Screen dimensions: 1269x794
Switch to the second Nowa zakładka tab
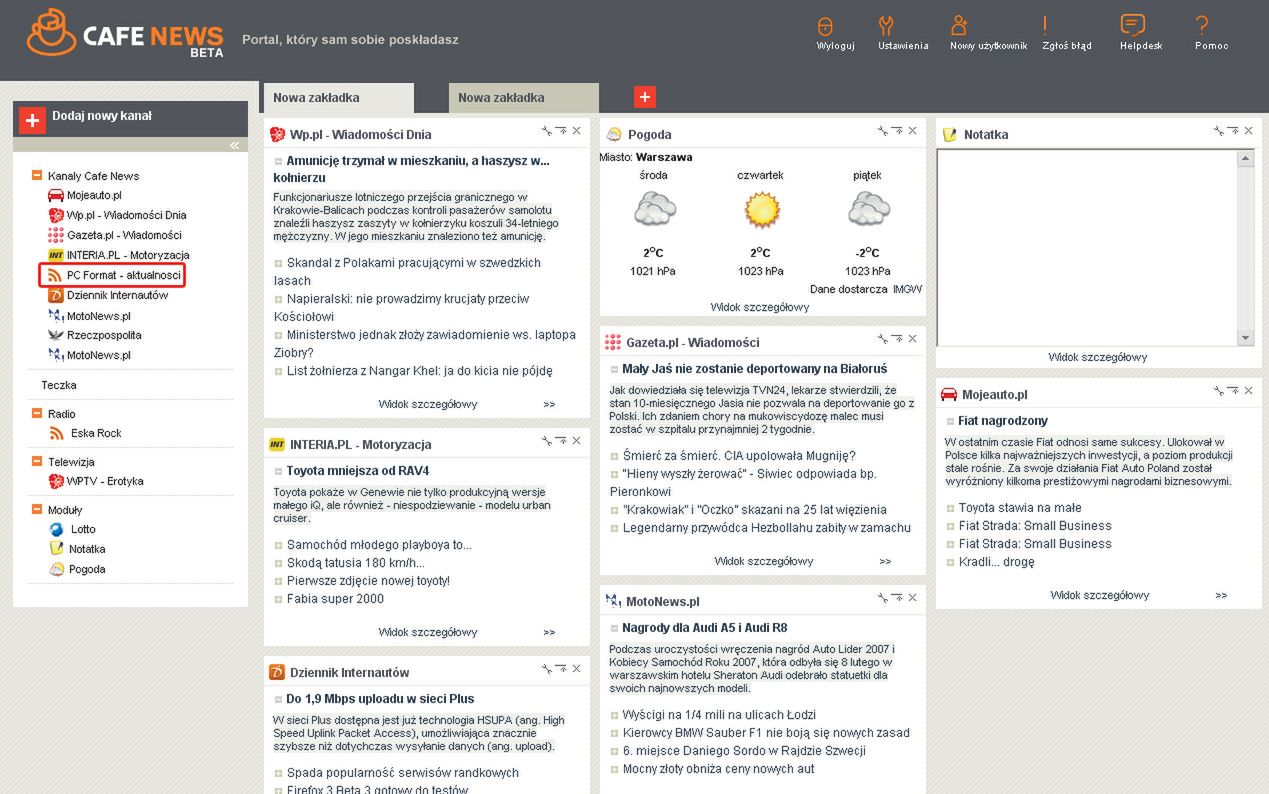click(x=523, y=98)
